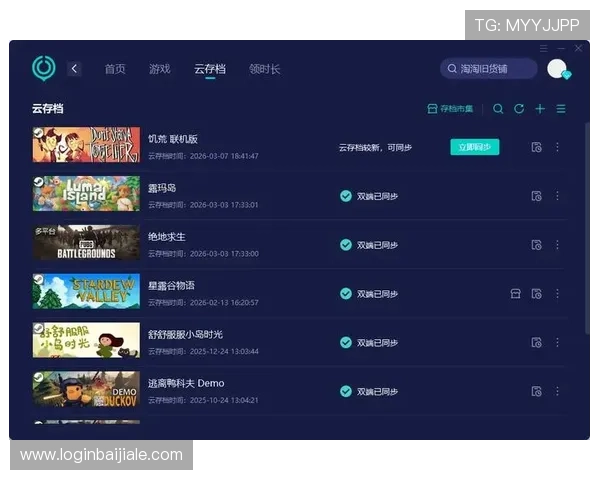Click the timestamp 2025-12-24 13:03:44
The image size is (600, 480).
click(x=224, y=351)
